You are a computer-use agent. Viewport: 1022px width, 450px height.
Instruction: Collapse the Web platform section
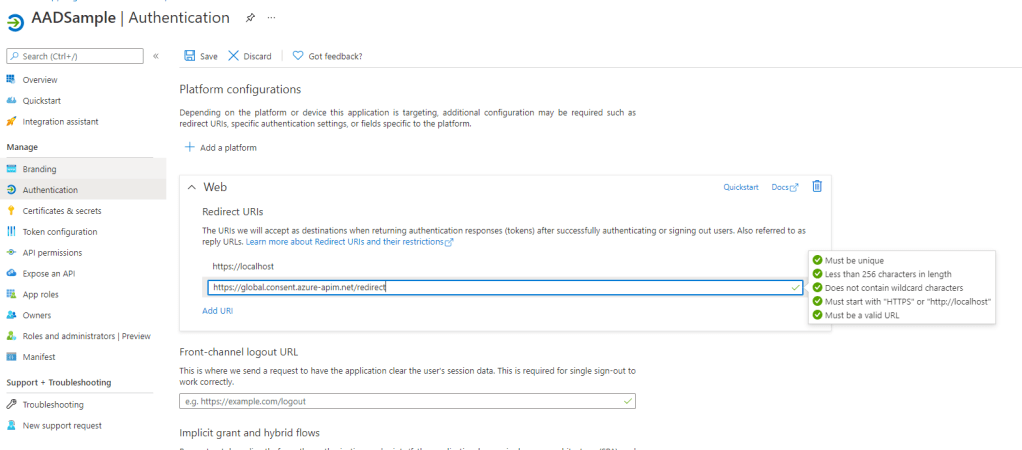192,187
